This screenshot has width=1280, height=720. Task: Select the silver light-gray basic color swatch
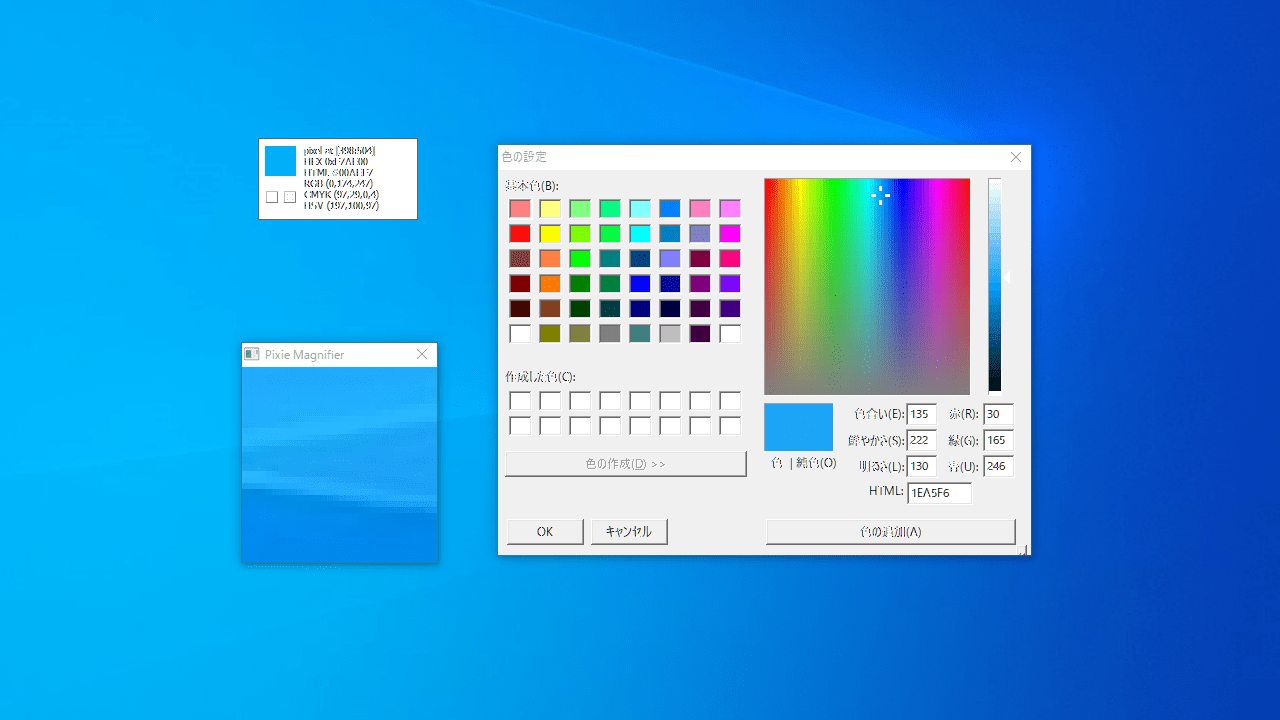point(670,333)
